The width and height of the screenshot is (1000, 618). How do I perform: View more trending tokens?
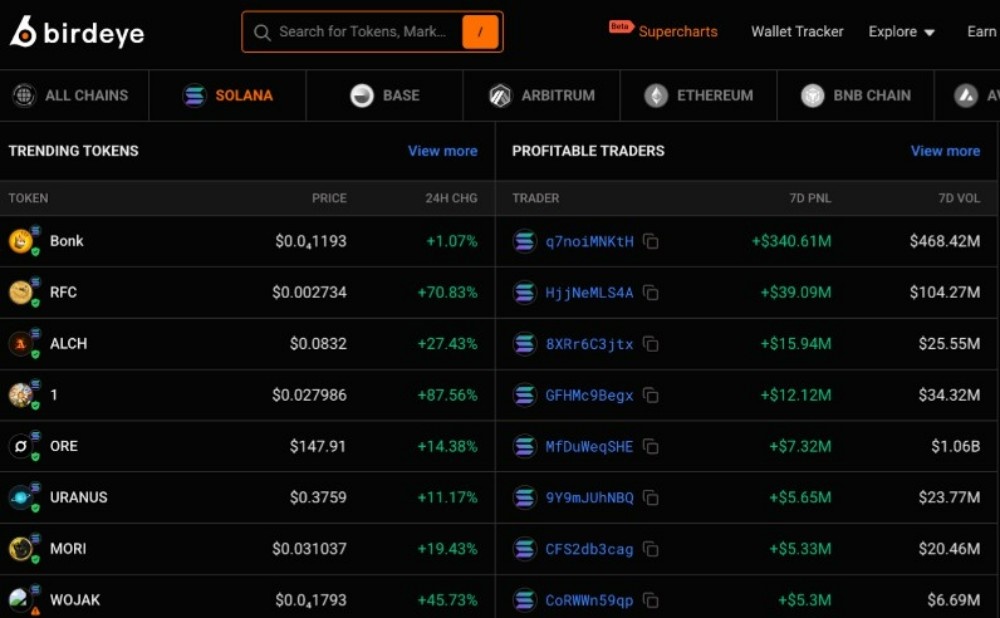click(442, 151)
